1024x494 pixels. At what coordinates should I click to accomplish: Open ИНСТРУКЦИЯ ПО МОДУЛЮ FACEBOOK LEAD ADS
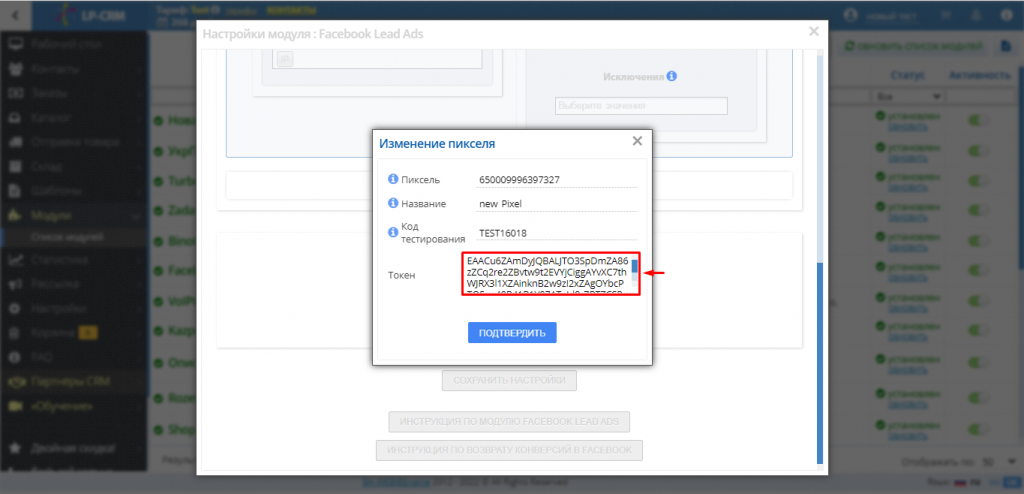509,421
